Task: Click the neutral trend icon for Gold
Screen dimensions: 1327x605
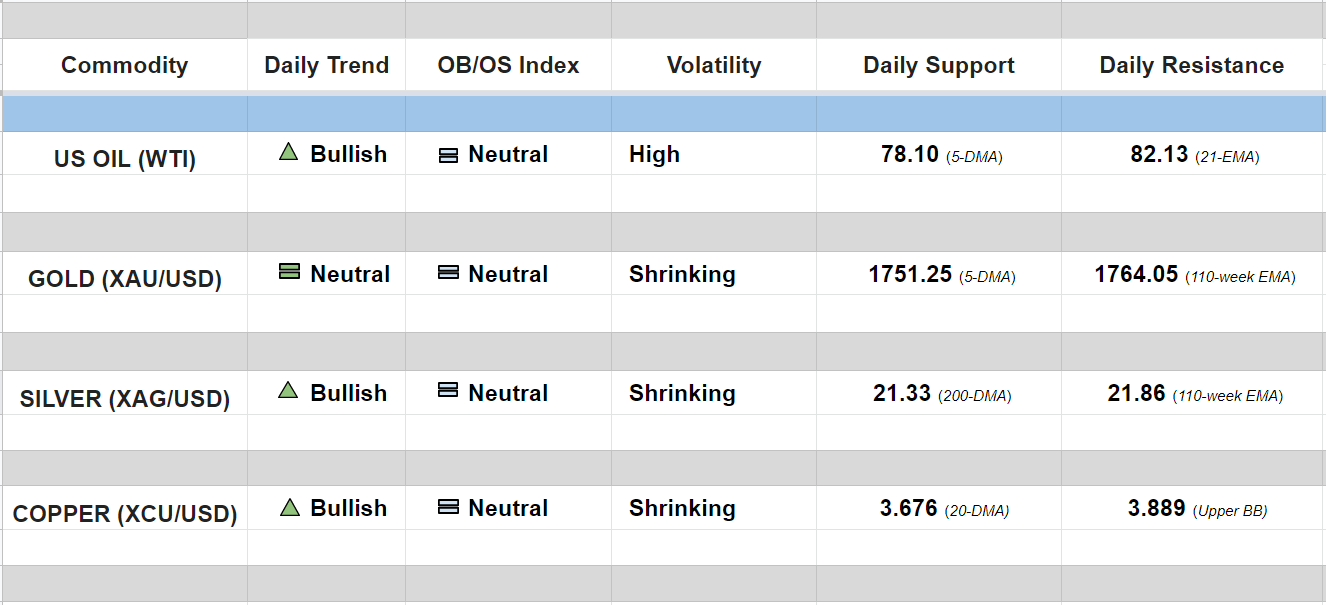Action: 289,272
